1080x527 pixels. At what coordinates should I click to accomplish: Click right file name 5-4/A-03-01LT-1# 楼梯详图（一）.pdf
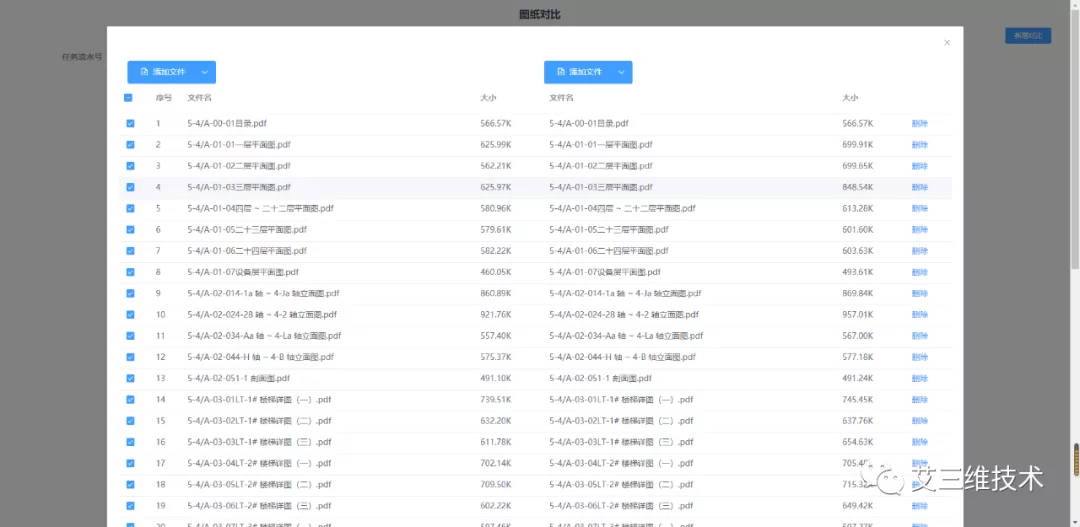point(621,400)
